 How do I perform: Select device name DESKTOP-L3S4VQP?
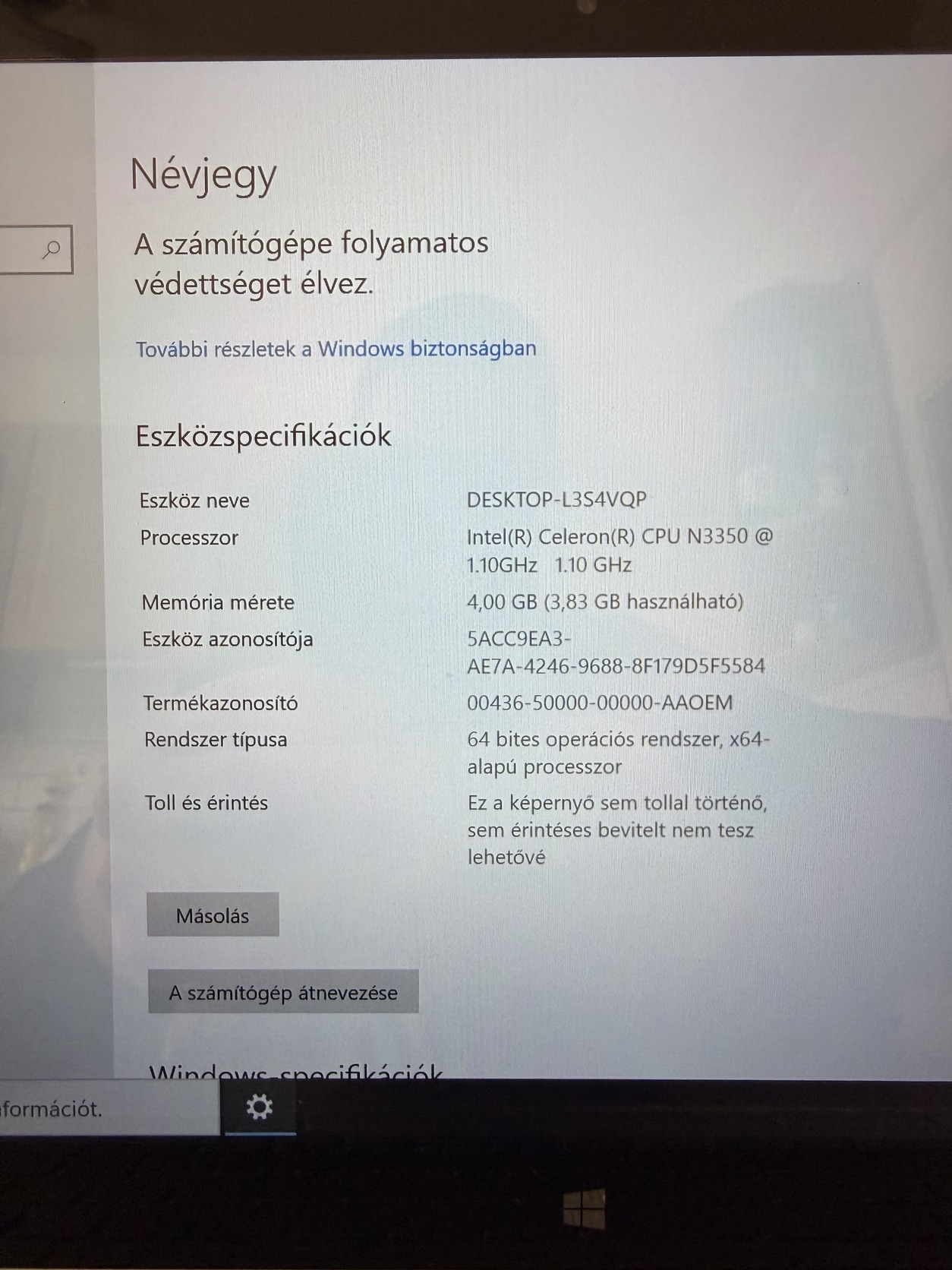[556, 500]
